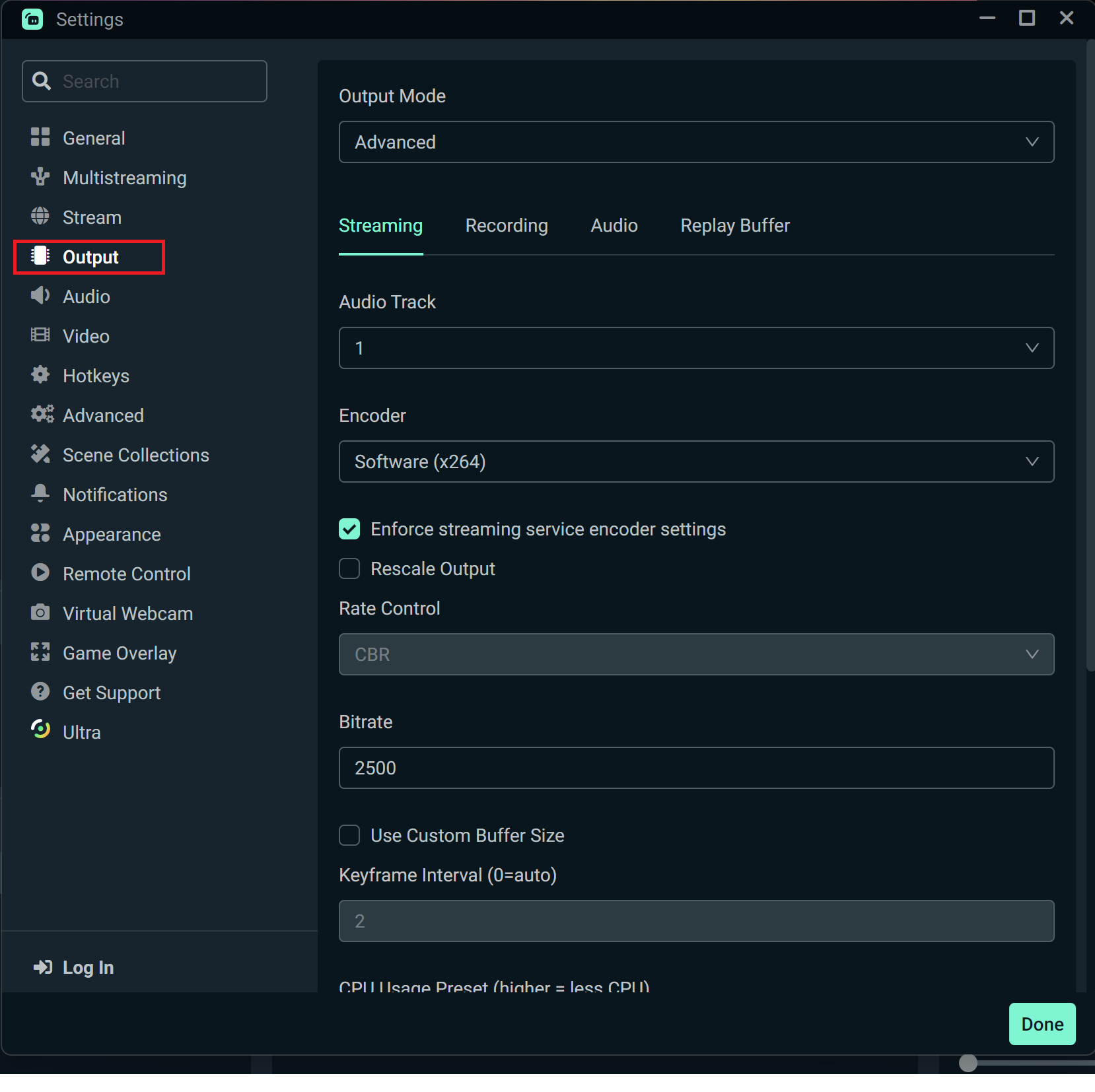Click the Keyframe Interval input field
Viewport: 1095px width, 1092px height.
point(696,921)
